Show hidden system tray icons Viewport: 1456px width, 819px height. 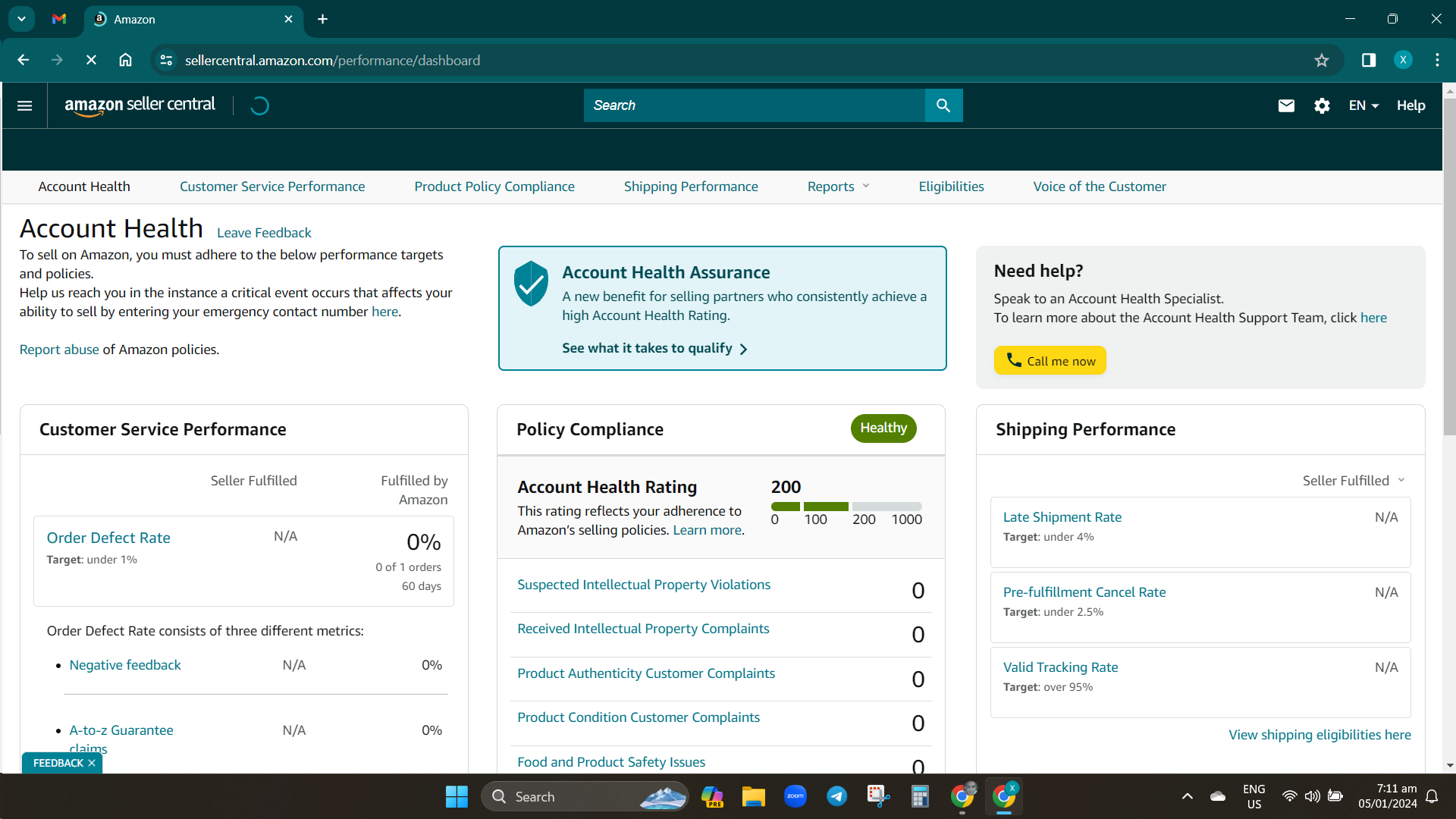(x=1188, y=796)
